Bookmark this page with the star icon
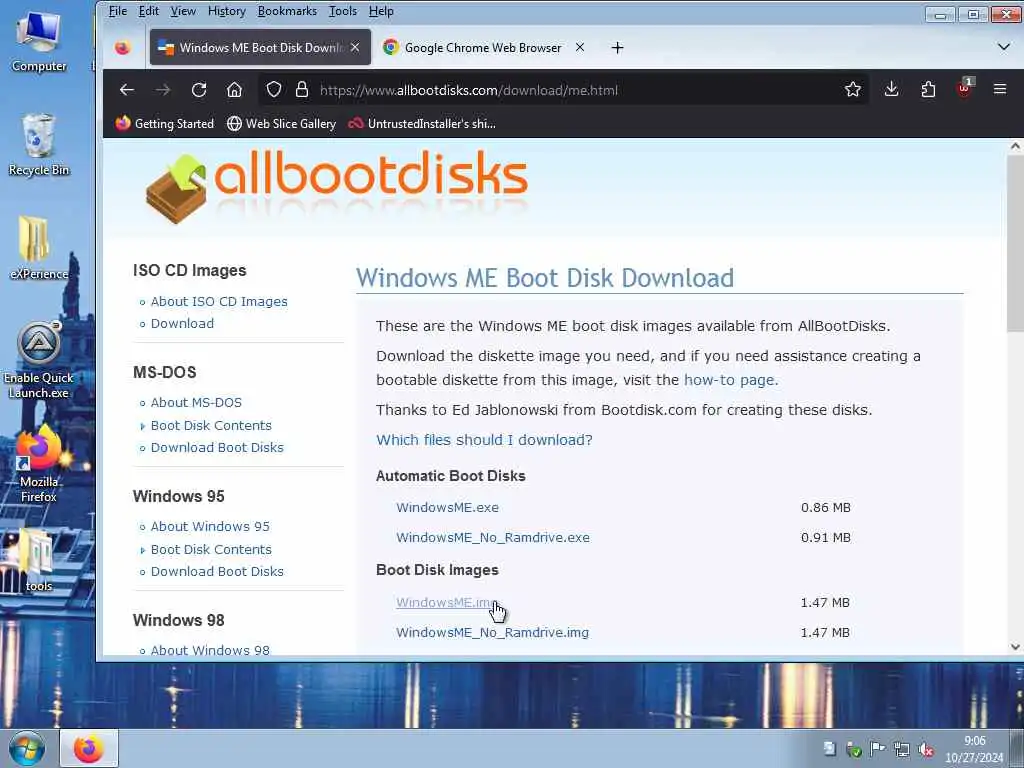Viewport: 1024px width, 768px height. coord(852,89)
